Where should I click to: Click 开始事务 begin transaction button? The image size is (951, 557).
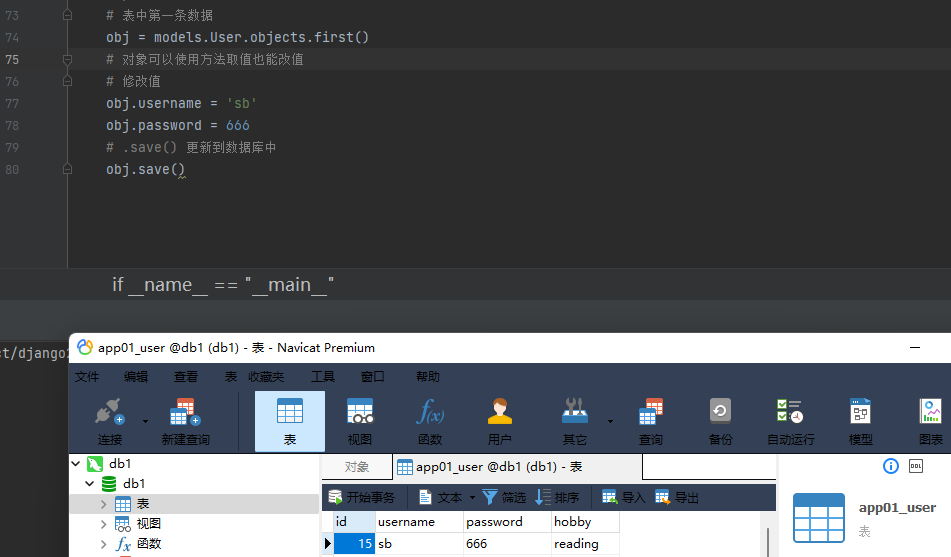pyautogui.click(x=361, y=498)
